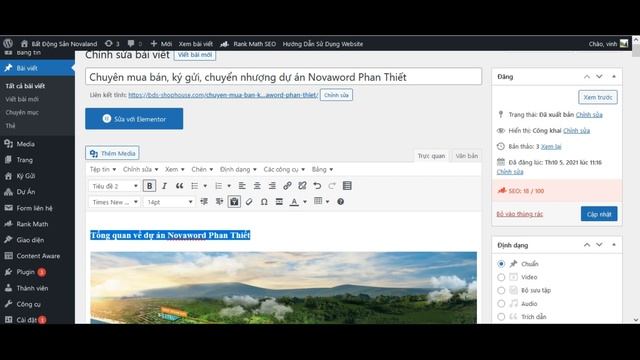Open the post permalink URL
640x360 pixels.
(x=223, y=95)
